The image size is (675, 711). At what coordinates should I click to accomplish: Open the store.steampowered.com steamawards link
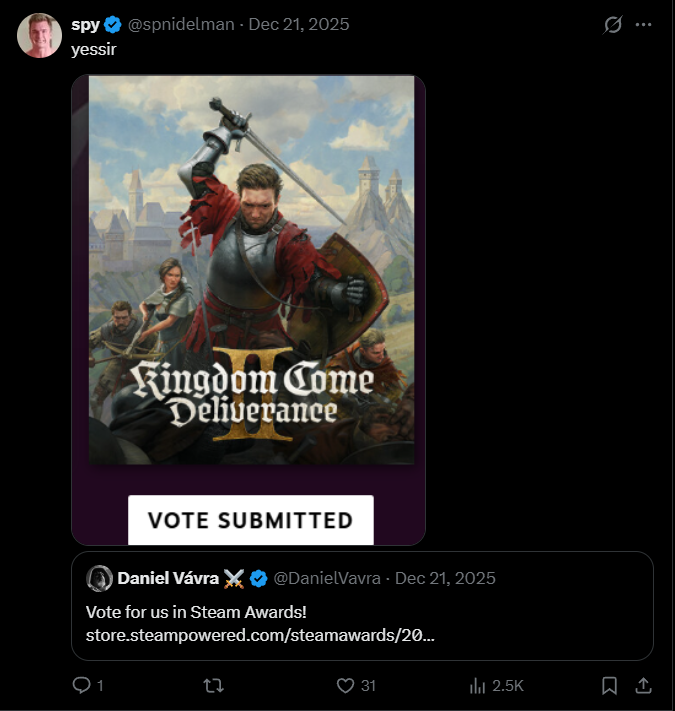coord(260,634)
